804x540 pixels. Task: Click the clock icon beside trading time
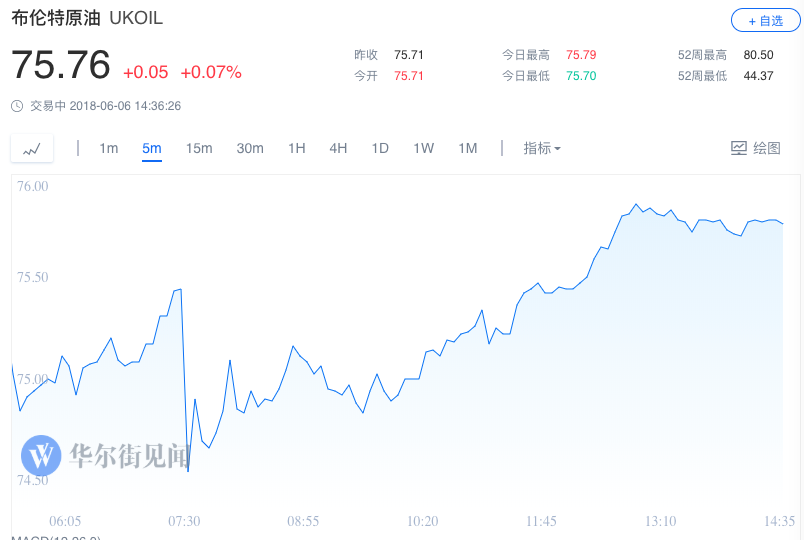click(x=17, y=106)
